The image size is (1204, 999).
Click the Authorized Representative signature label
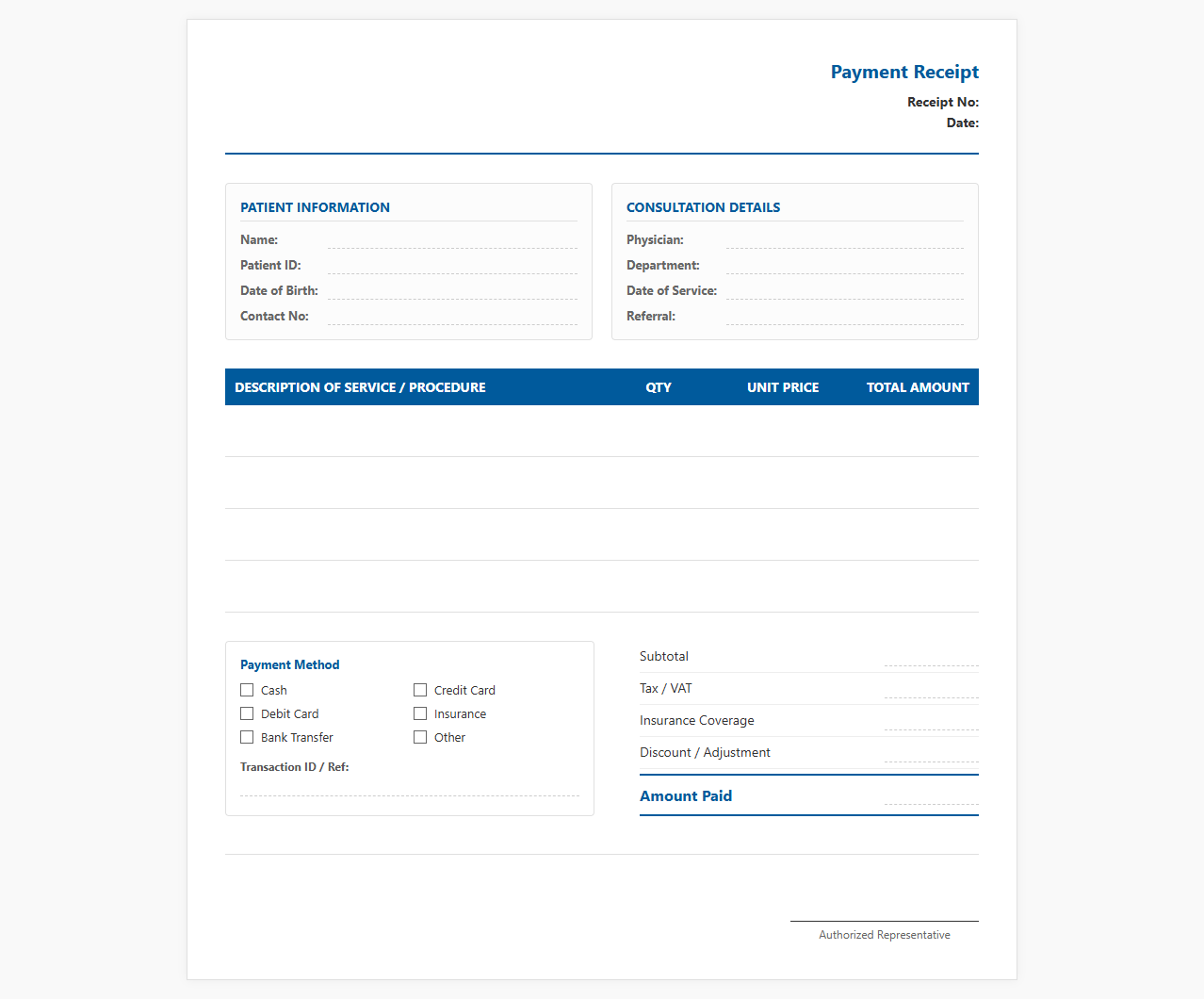pos(885,935)
